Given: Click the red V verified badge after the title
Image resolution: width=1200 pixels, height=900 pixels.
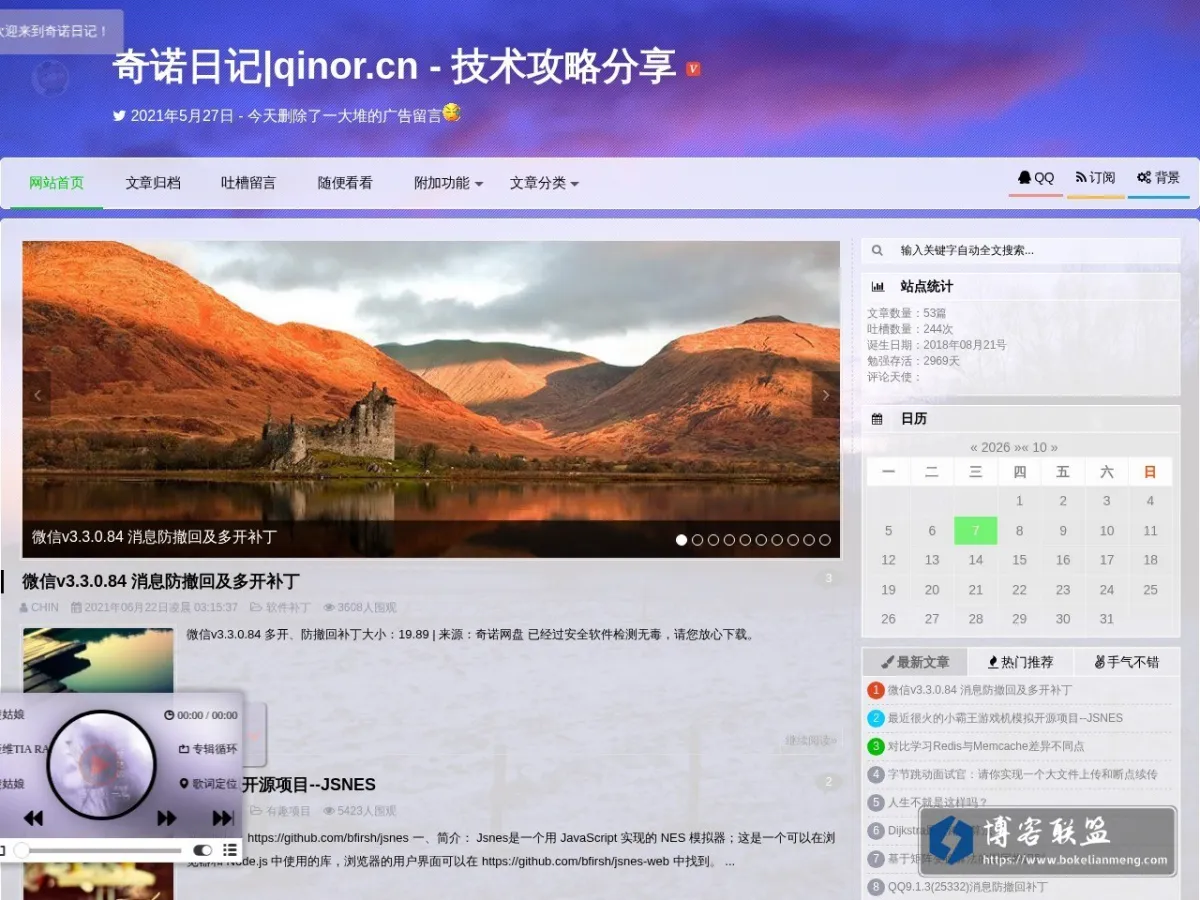Looking at the screenshot, I should pyautogui.click(x=693, y=69).
